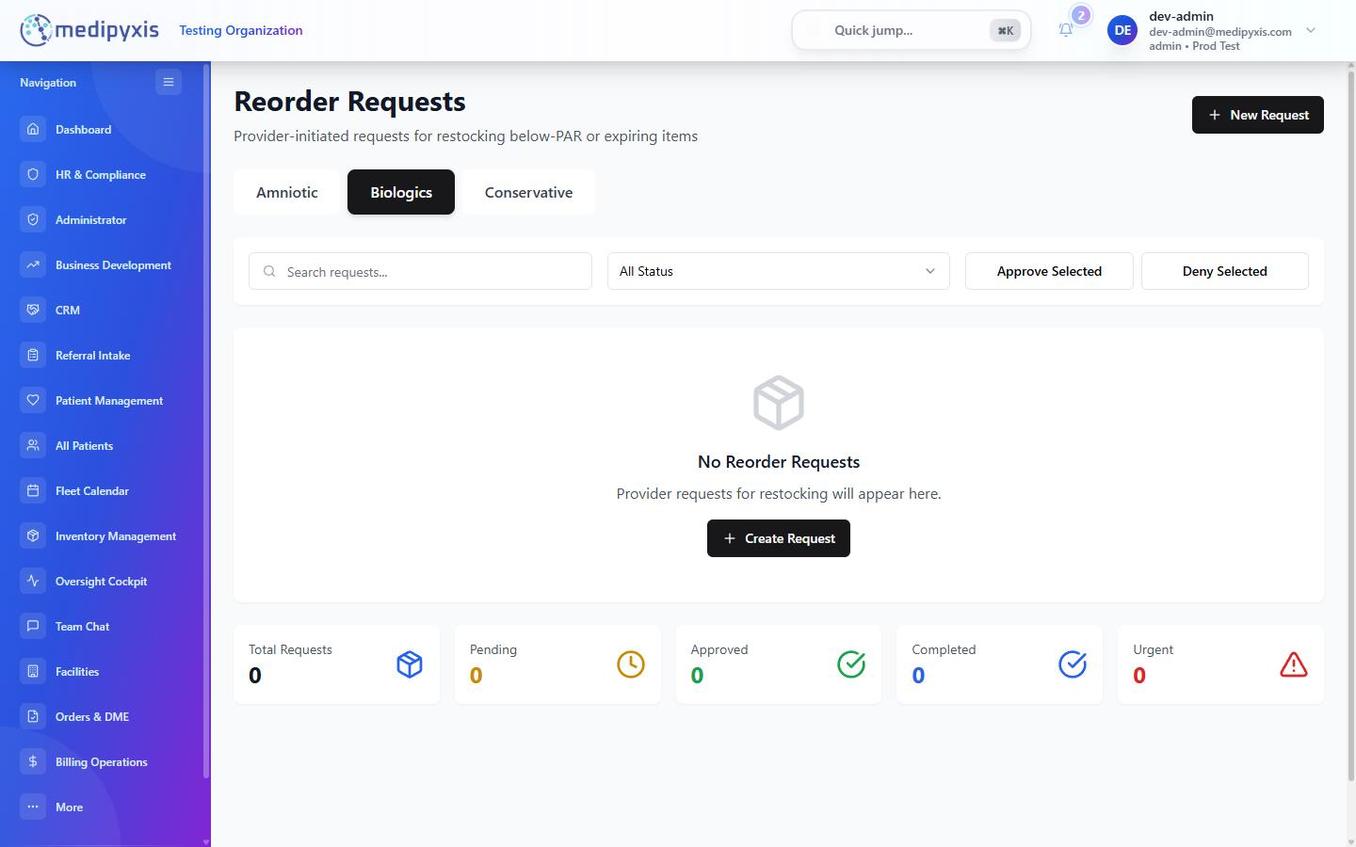
Task: Click the Urgent warning triangle icon
Action: (1294, 664)
